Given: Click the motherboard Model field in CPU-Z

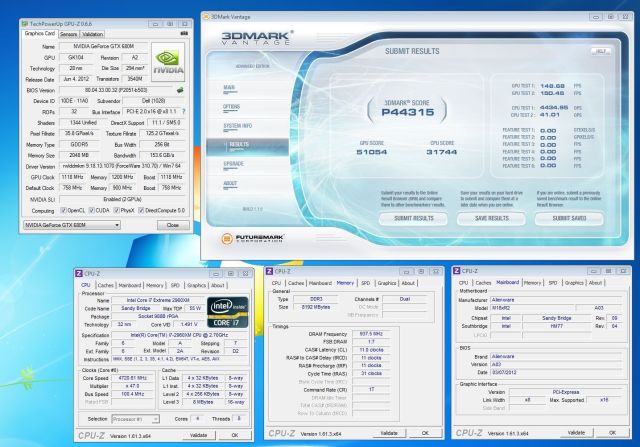Looking at the screenshot, I should tap(532, 308).
